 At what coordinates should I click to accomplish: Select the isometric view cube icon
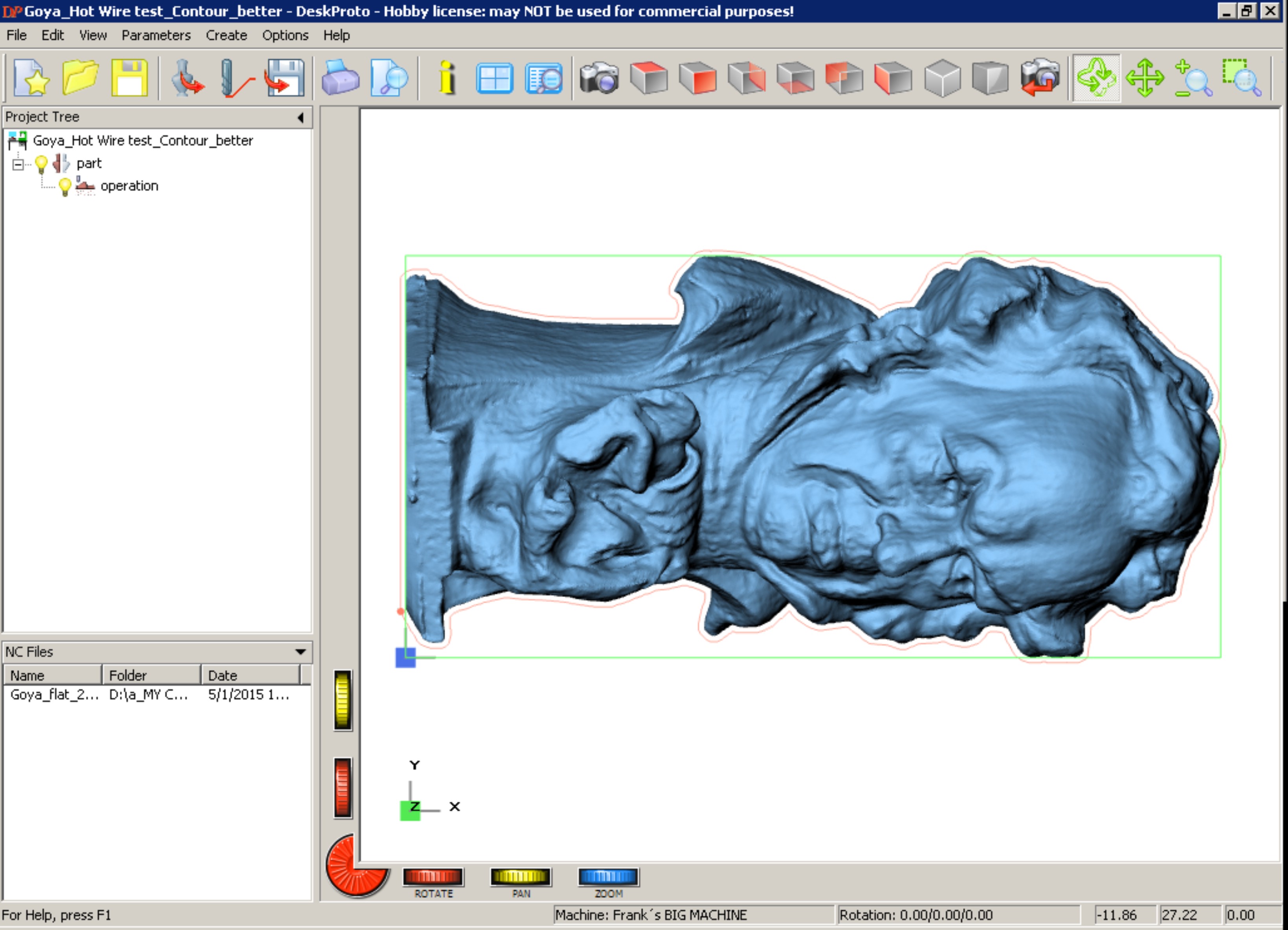pyautogui.click(x=942, y=78)
